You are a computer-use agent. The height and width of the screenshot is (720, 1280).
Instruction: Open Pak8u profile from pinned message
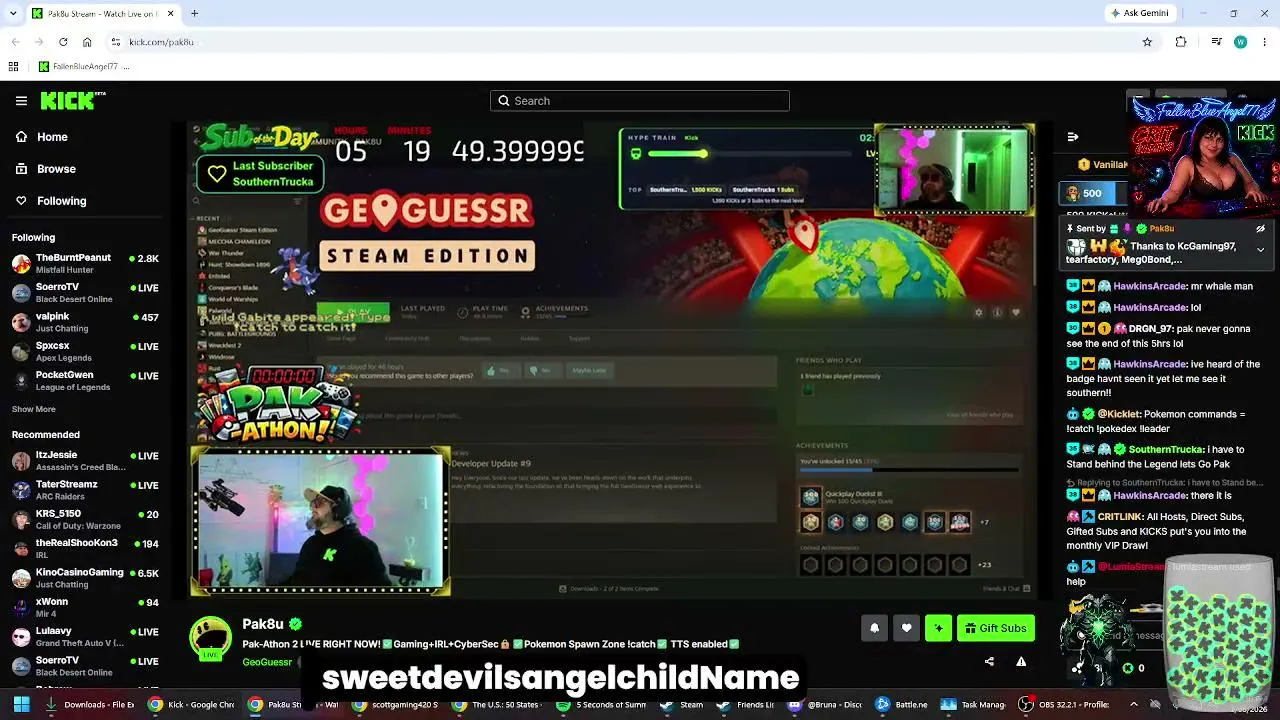click(1161, 229)
